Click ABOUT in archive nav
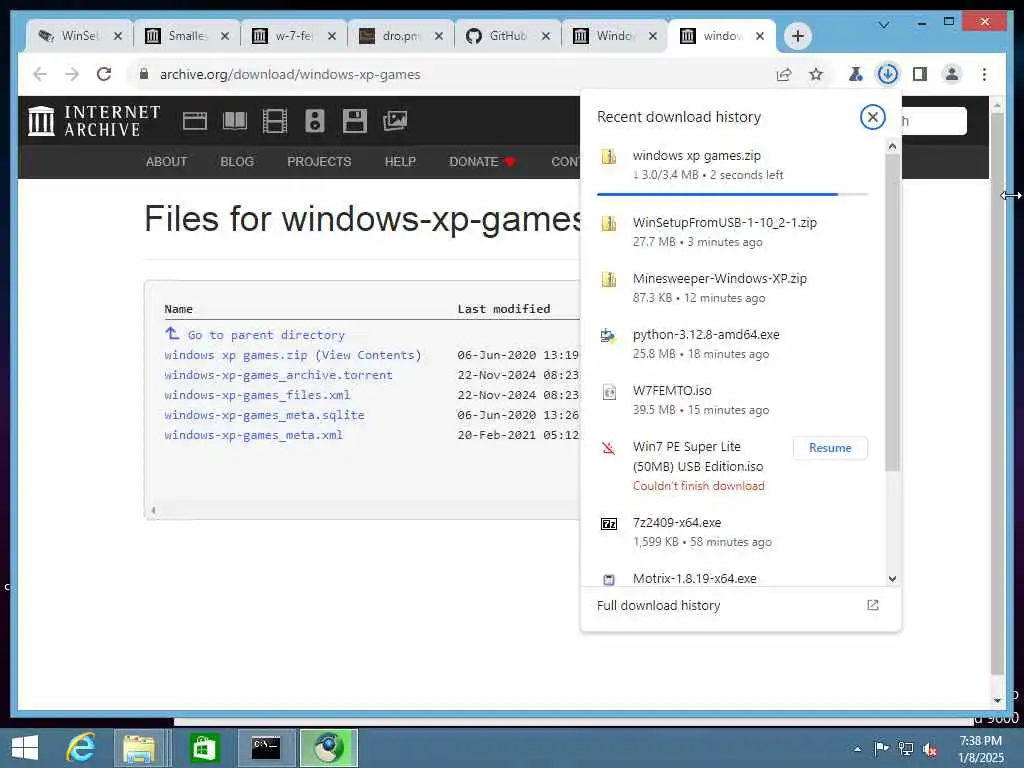This screenshot has height=768, width=1024. [167, 161]
